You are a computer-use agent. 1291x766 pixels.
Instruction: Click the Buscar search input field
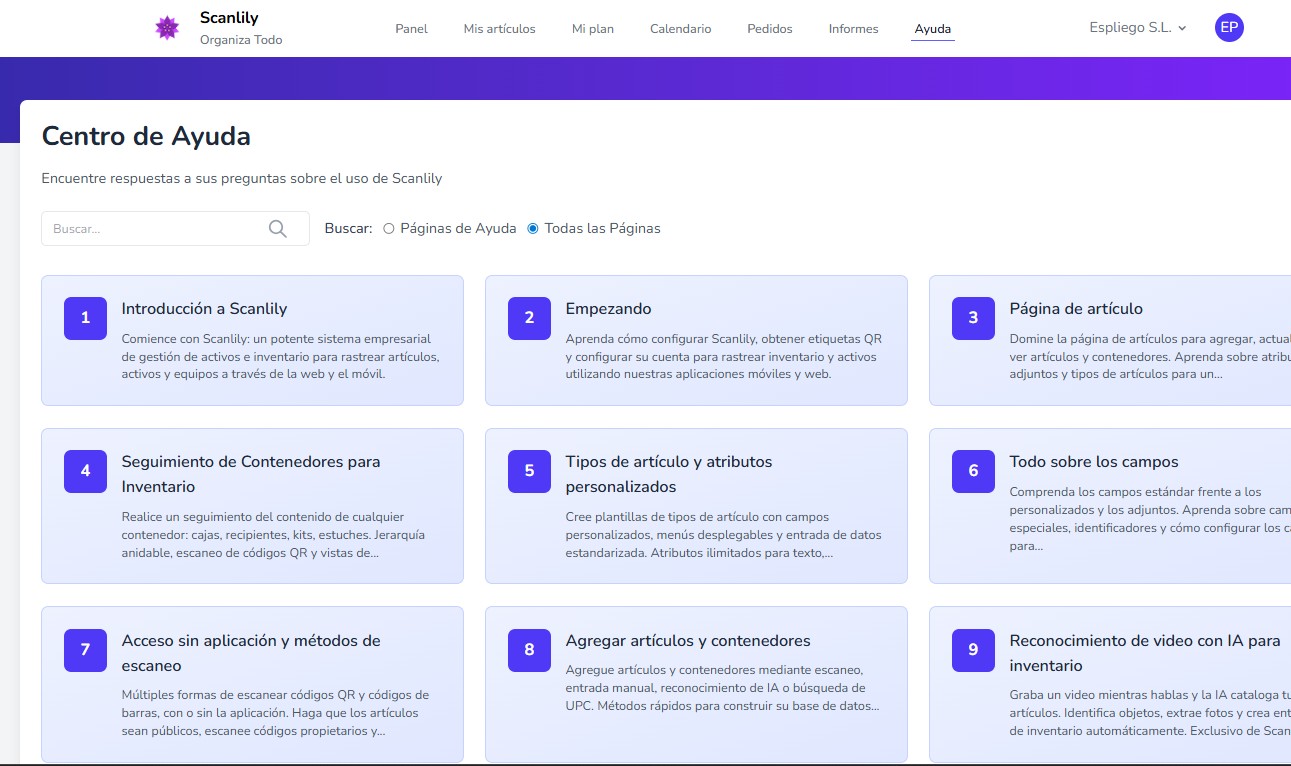176,229
